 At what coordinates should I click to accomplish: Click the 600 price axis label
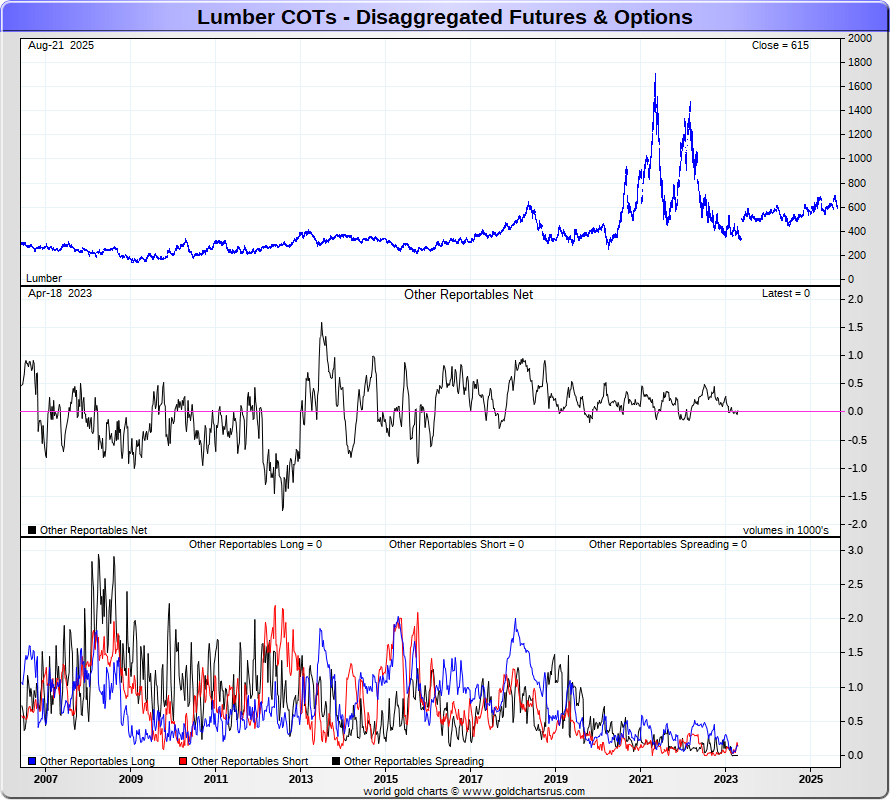pos(857,207)
